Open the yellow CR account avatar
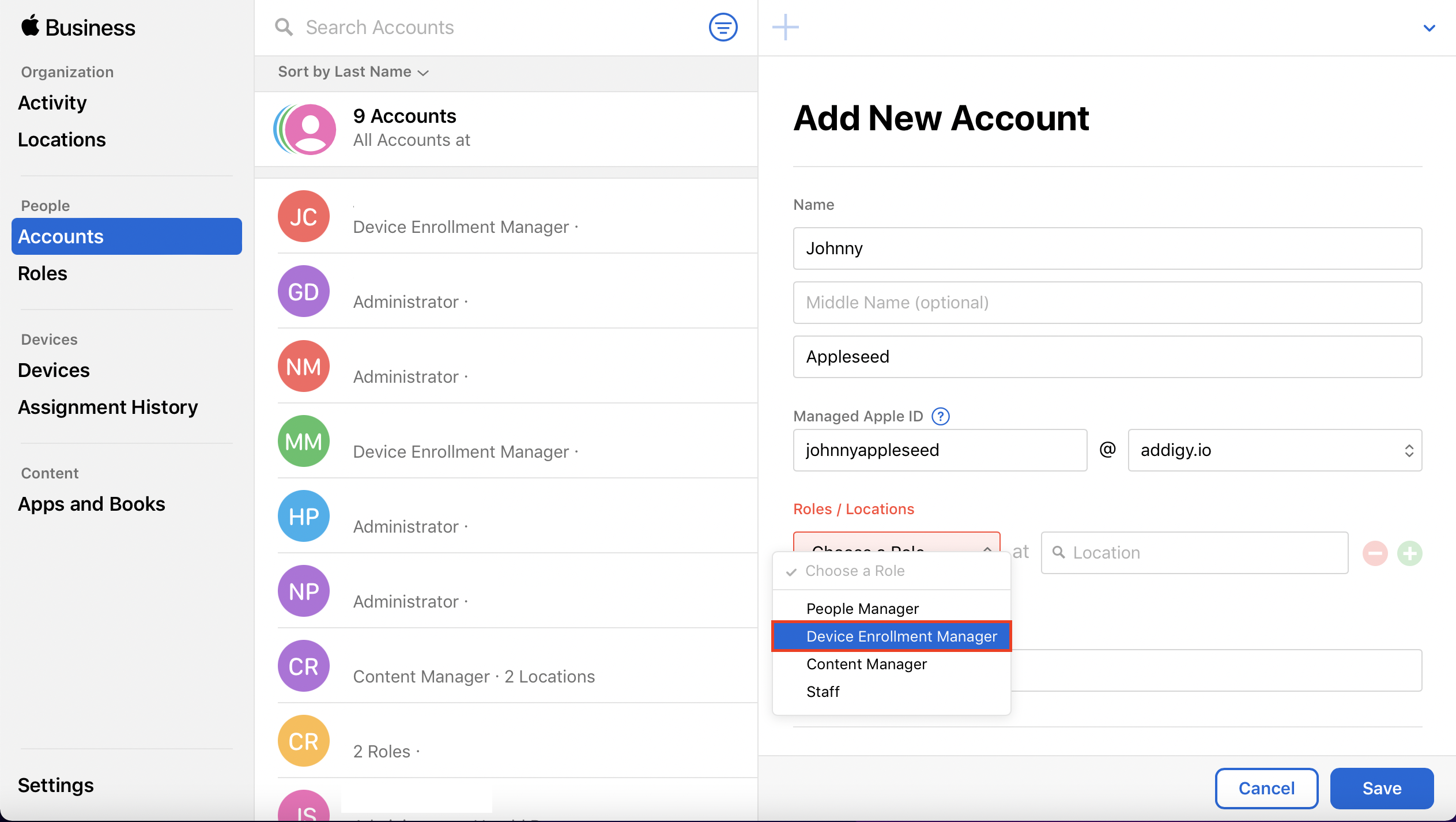The width and height of the screenshot is (1456, 822). [x=304, y=741]
